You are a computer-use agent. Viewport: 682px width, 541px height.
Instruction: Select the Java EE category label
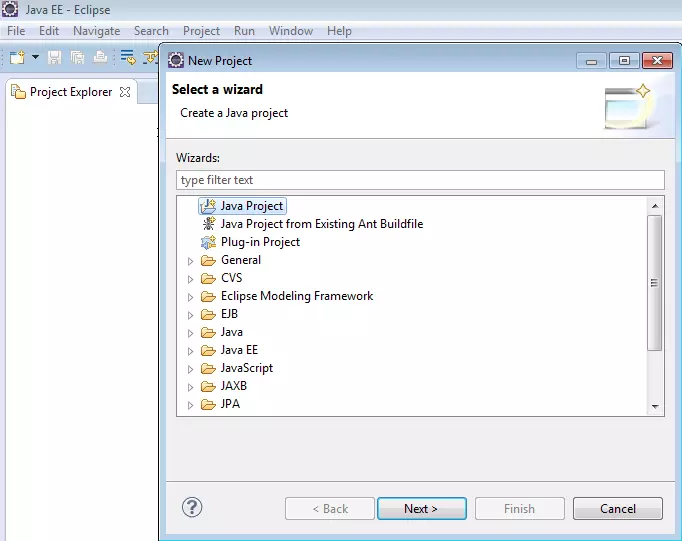click(x=239, y=350)
